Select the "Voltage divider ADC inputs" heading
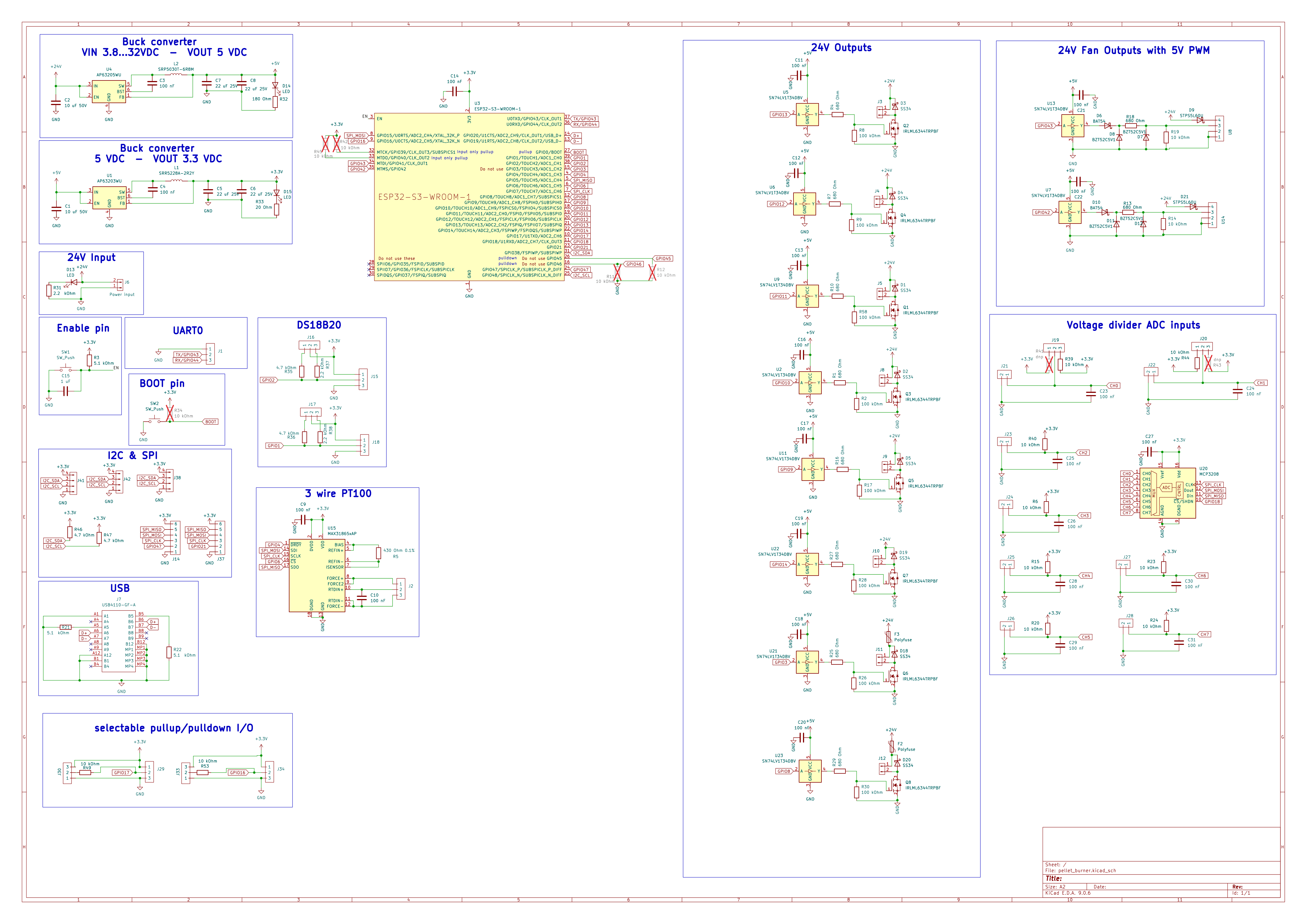1307x924 pixels. pos(1133,325)
